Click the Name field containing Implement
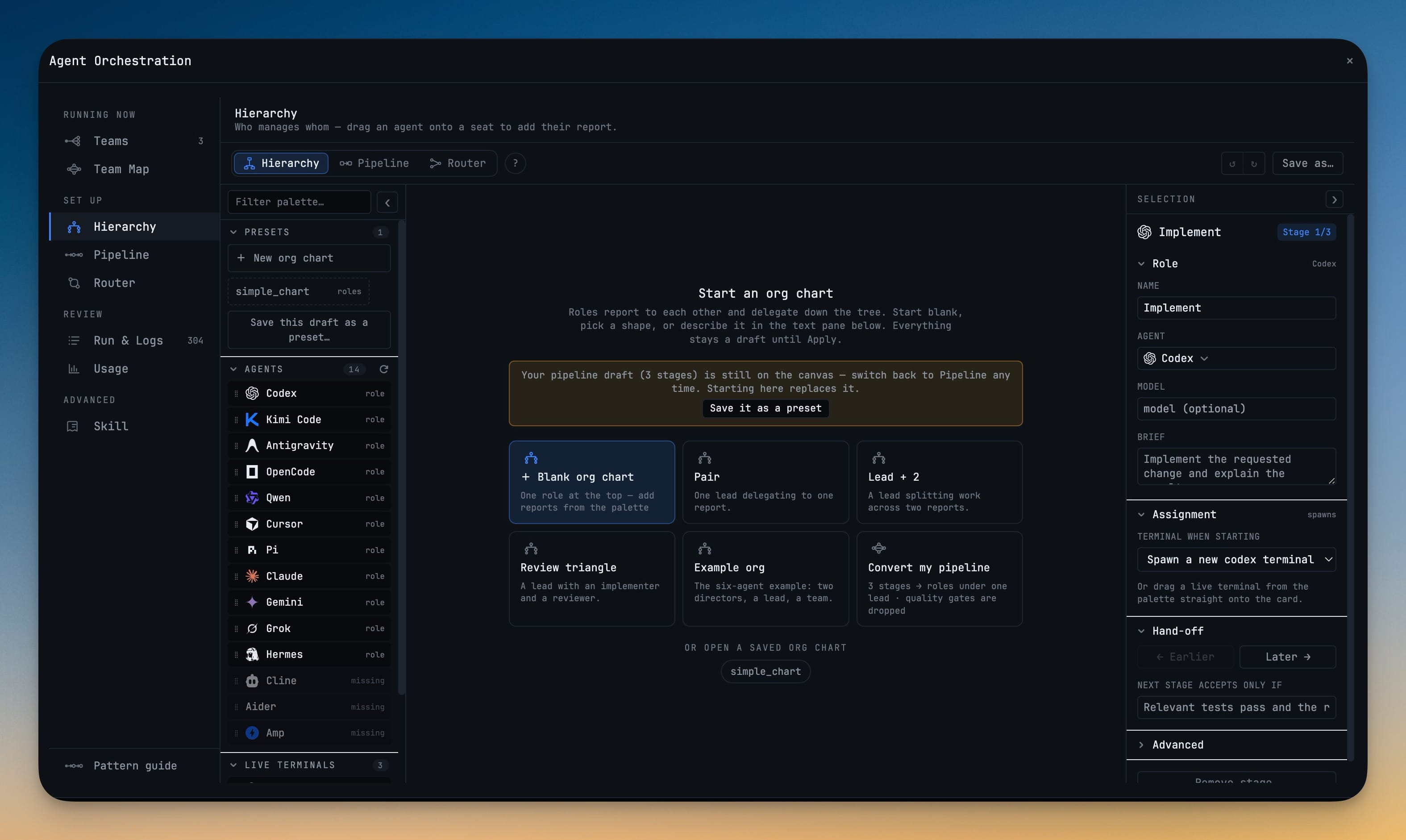The height and width of the screenshot is (840, 1406). pos(1236,308)
